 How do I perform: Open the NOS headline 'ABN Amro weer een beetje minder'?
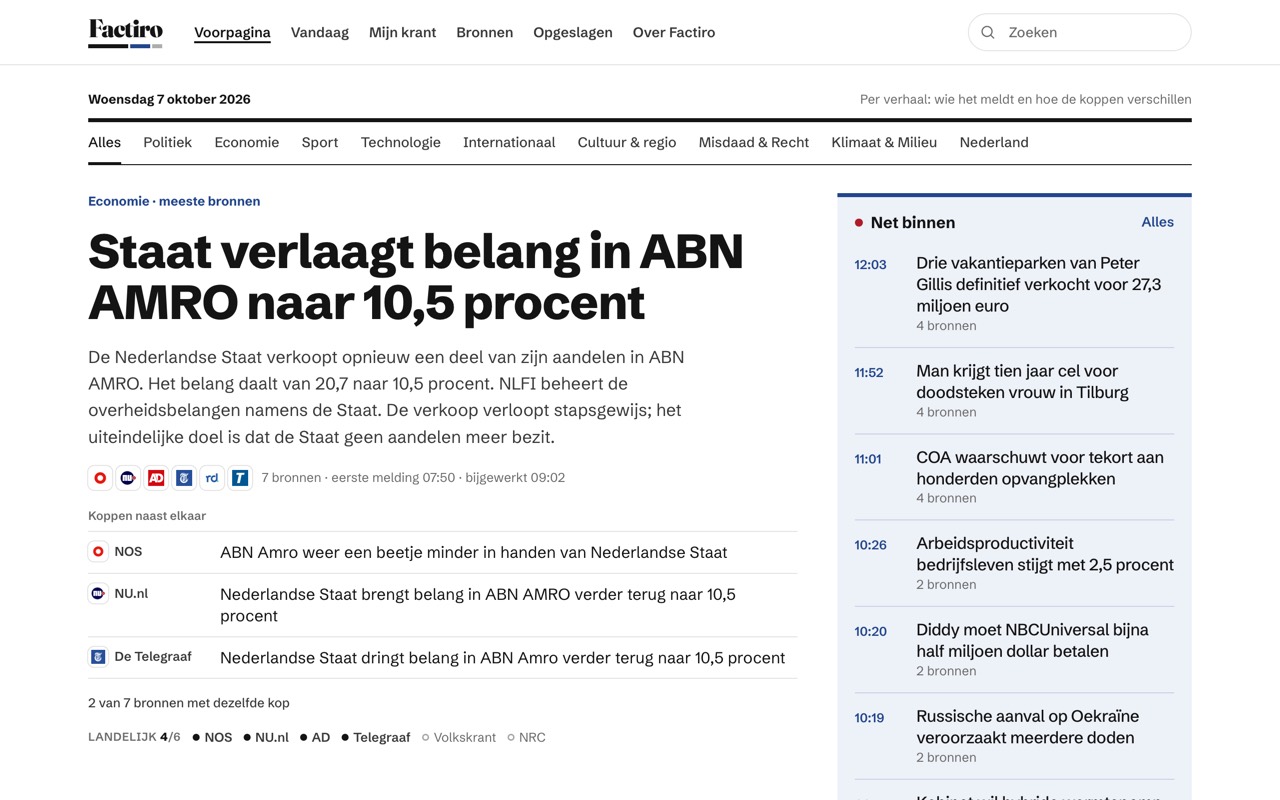pos(473,552)
